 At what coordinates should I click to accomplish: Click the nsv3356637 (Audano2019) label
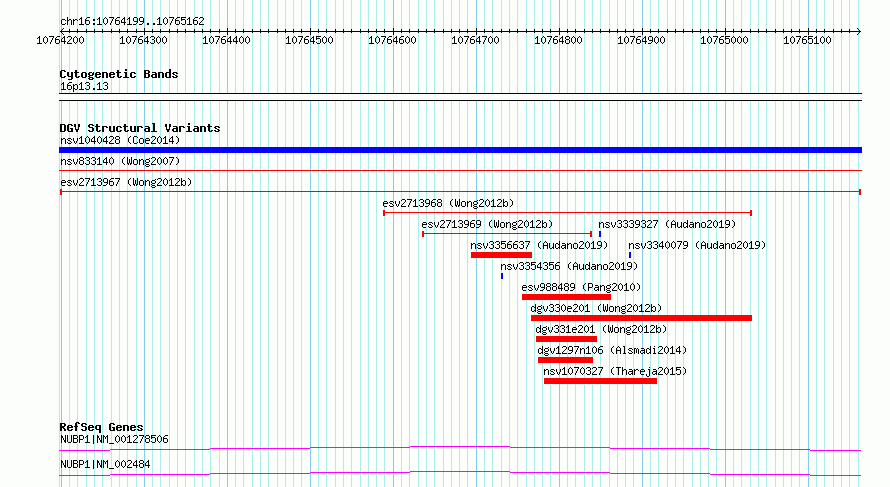(x=539, y=245)
